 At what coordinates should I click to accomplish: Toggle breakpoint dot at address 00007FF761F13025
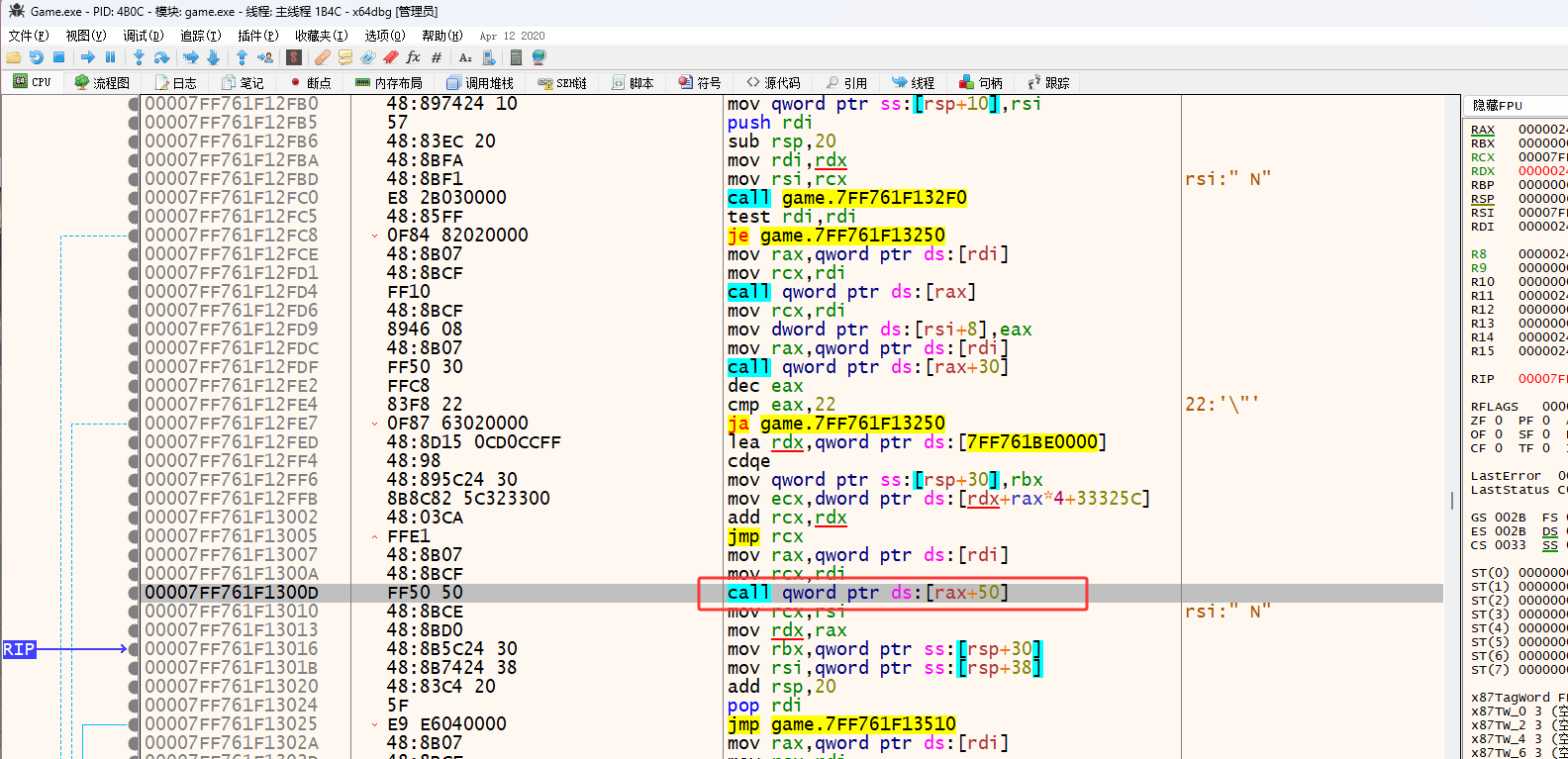[x=134, y=724]
